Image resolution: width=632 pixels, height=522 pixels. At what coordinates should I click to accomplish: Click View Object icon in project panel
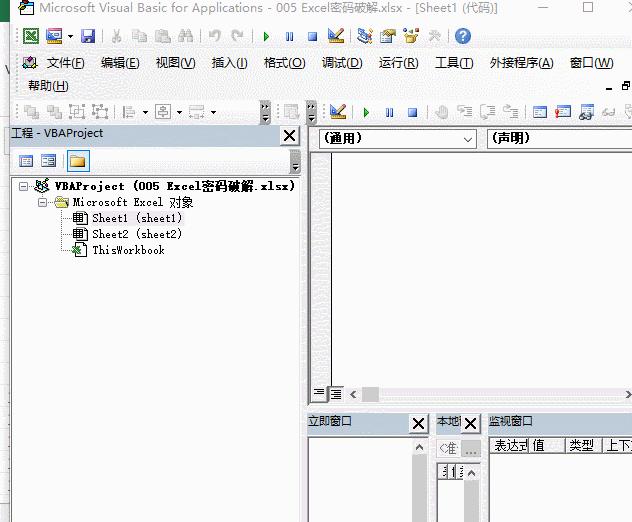pyautogui.click(x=48, y=161)
